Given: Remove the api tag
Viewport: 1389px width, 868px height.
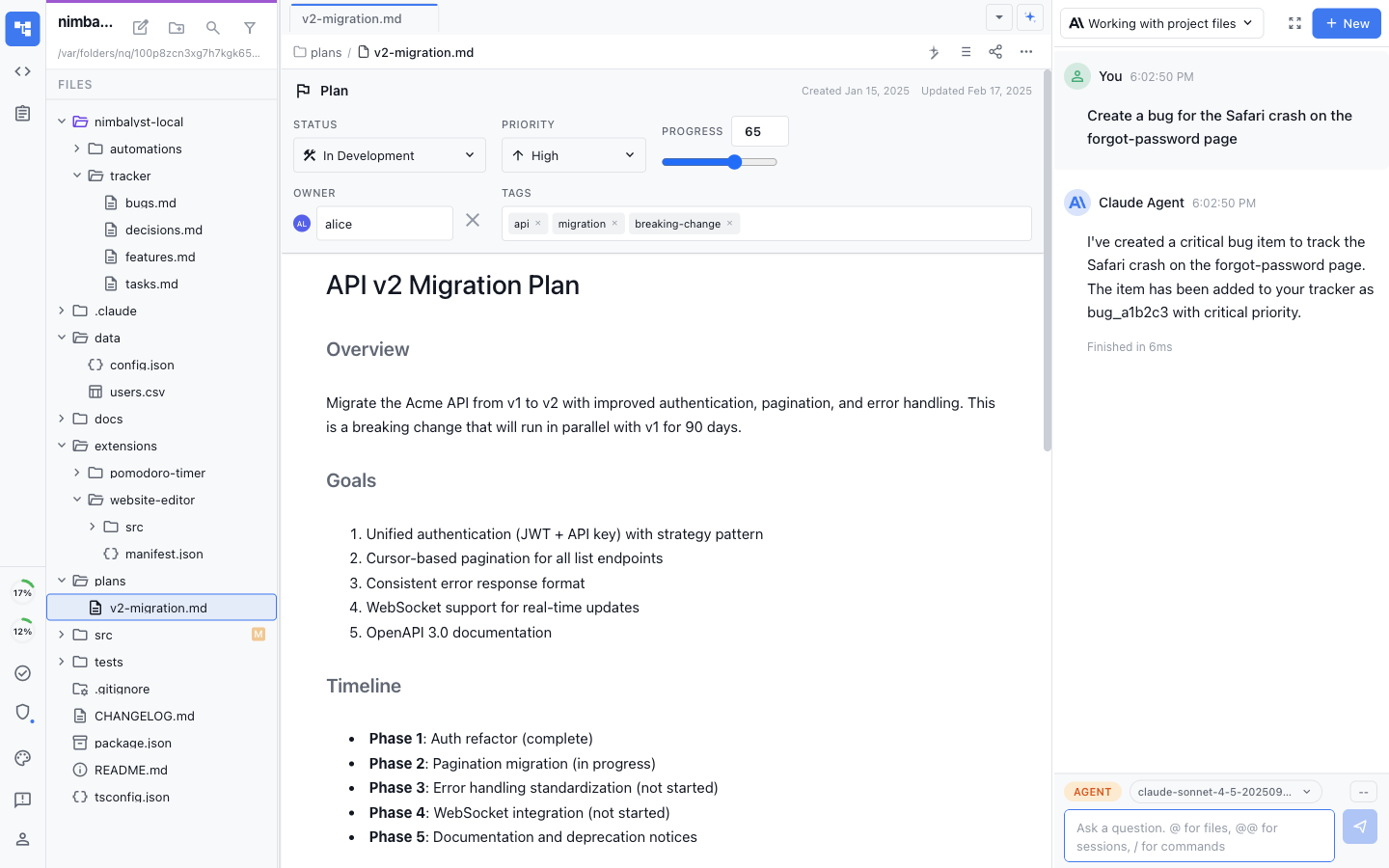Looking at the screenshot, I should pyautogui.click(x=538, y=224).
